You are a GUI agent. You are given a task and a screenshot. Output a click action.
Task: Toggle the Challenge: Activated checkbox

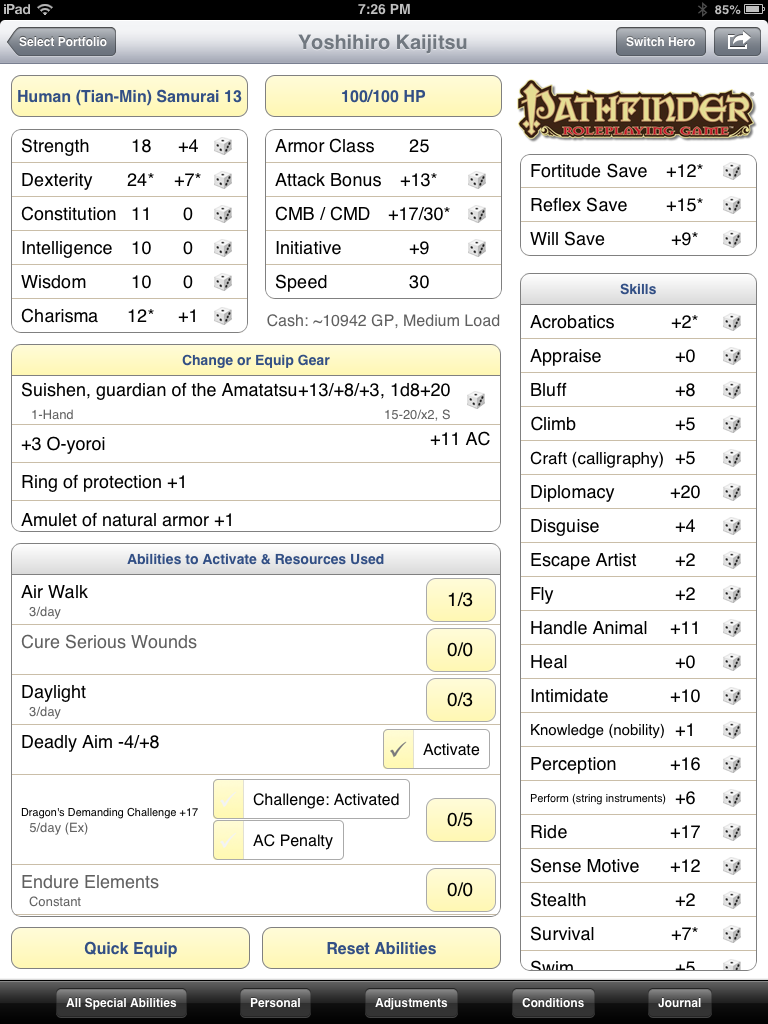point(230,799)
